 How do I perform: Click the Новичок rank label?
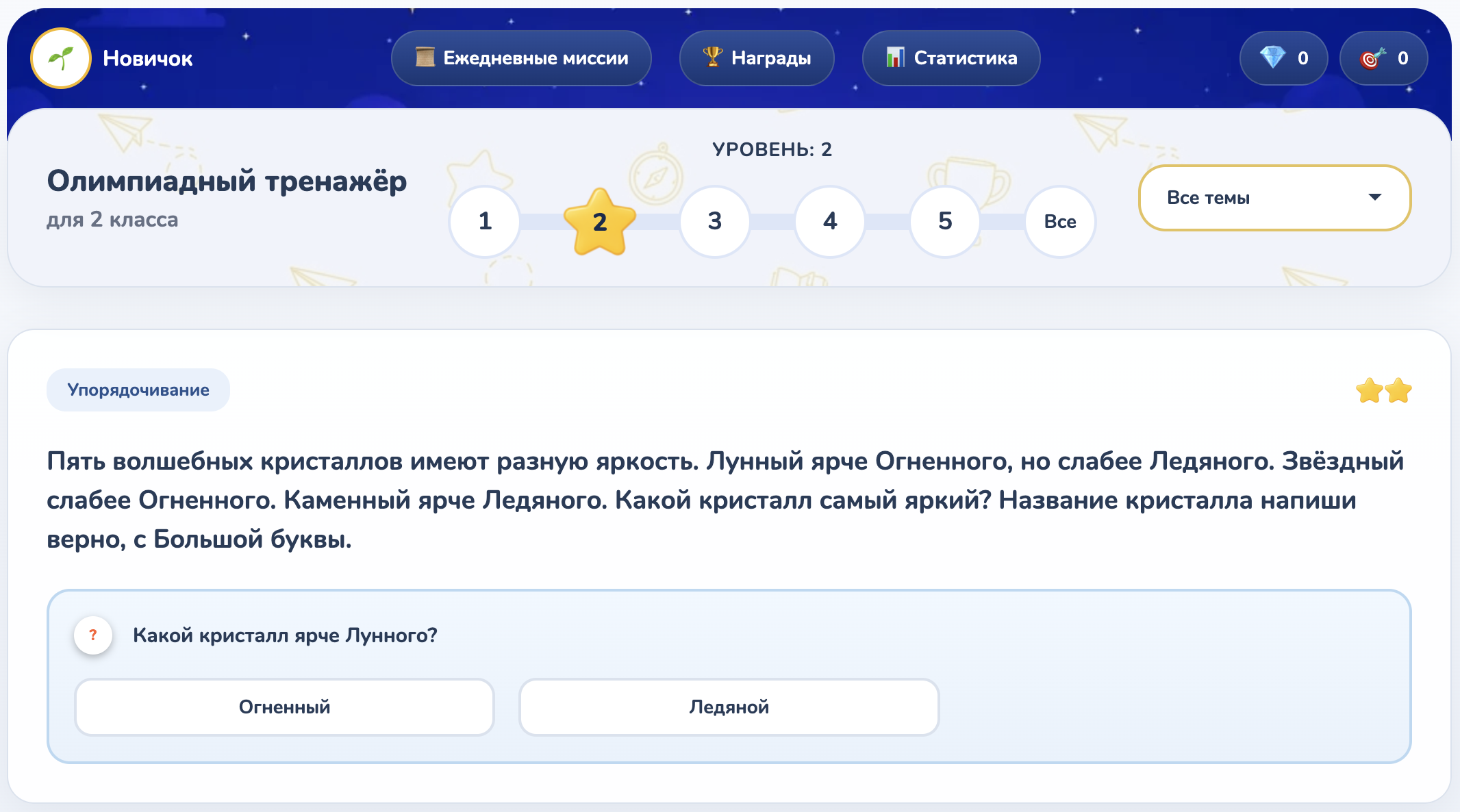[147, 58]
